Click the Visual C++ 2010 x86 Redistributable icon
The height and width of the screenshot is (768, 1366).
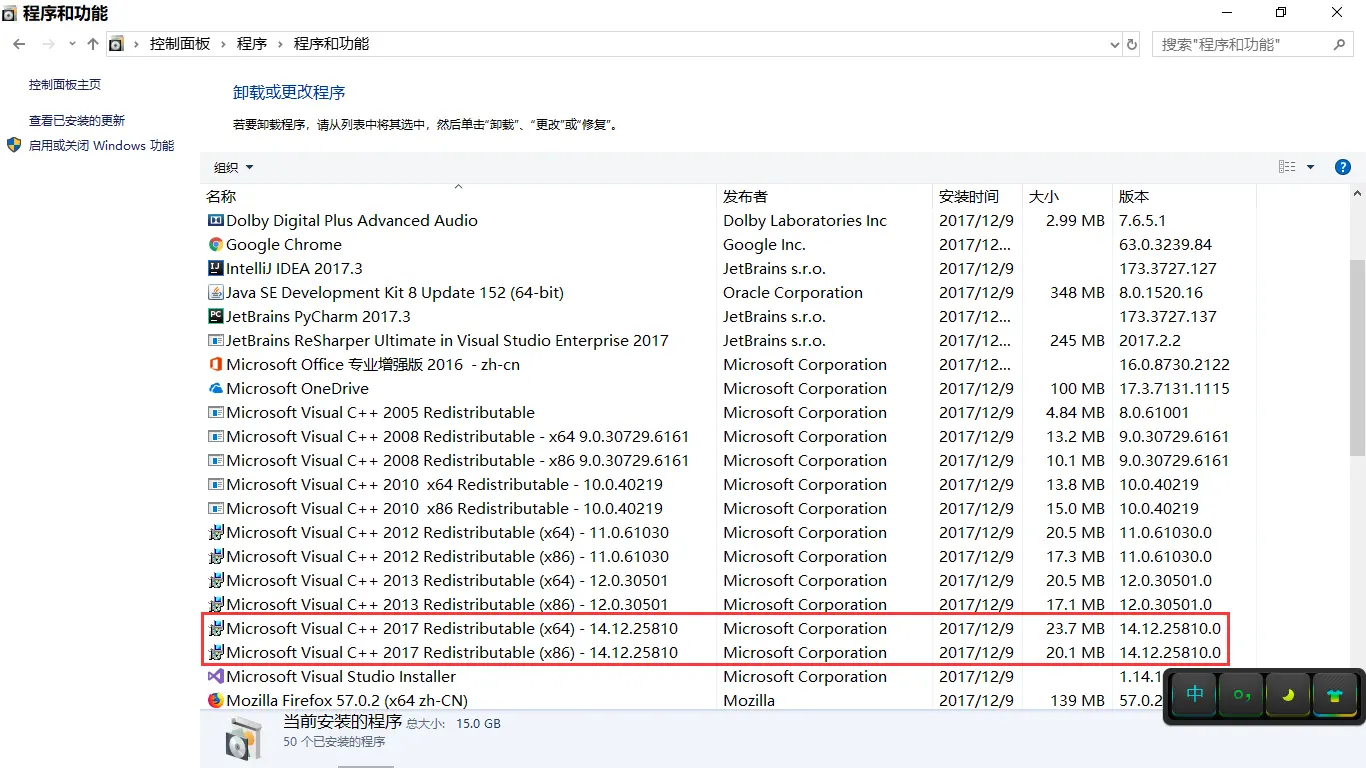(x=215, y=508)
